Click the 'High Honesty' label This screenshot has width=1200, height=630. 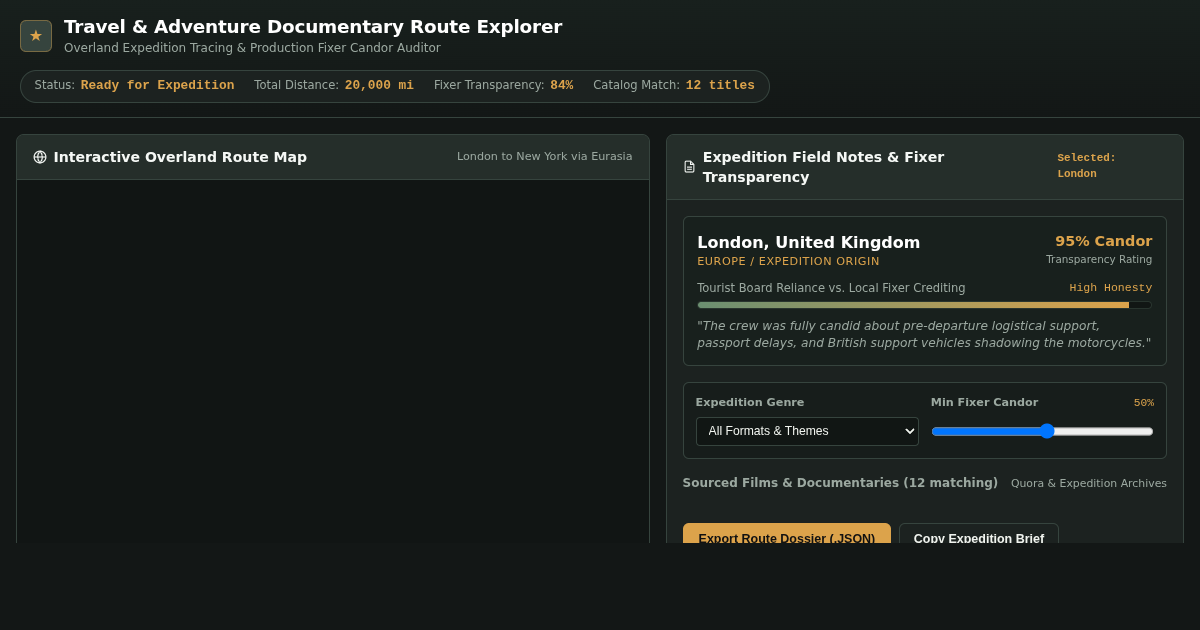[1111, 288]
